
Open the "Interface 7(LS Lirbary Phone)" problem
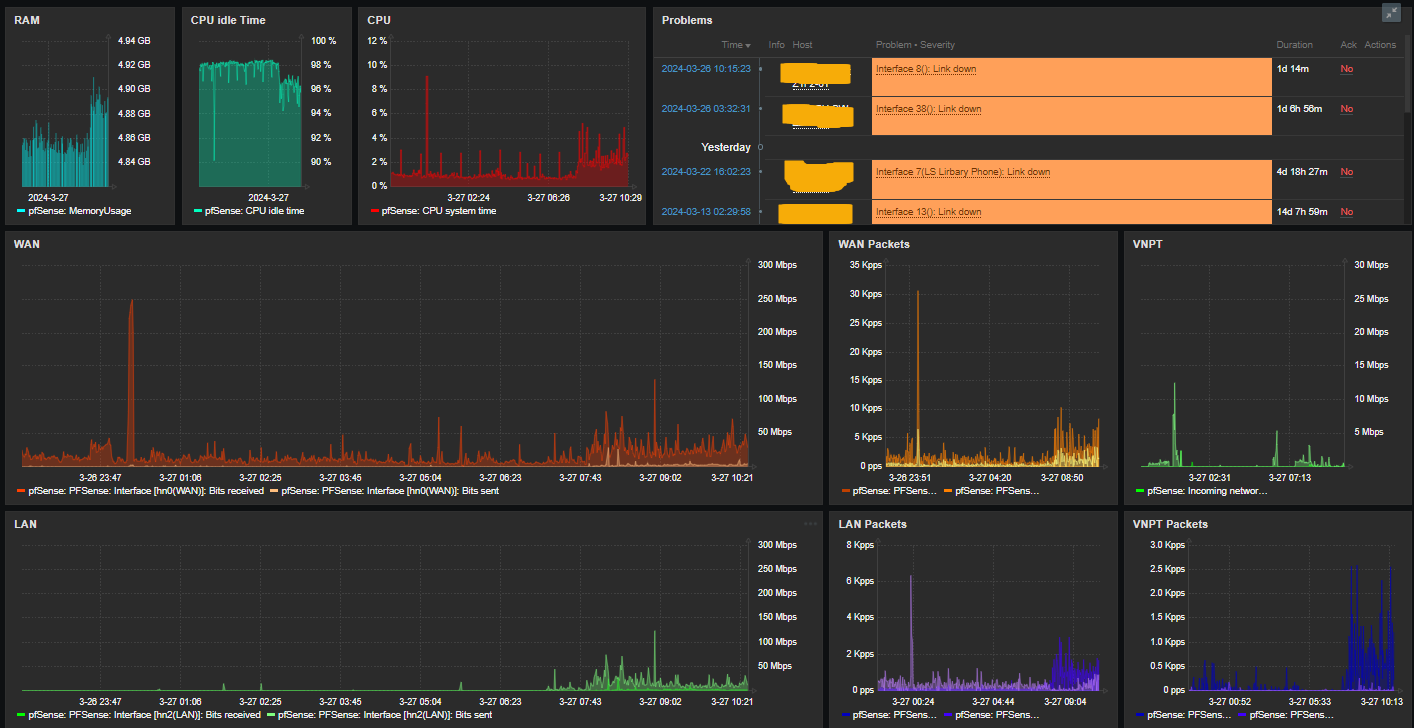(x=962, y=172)
